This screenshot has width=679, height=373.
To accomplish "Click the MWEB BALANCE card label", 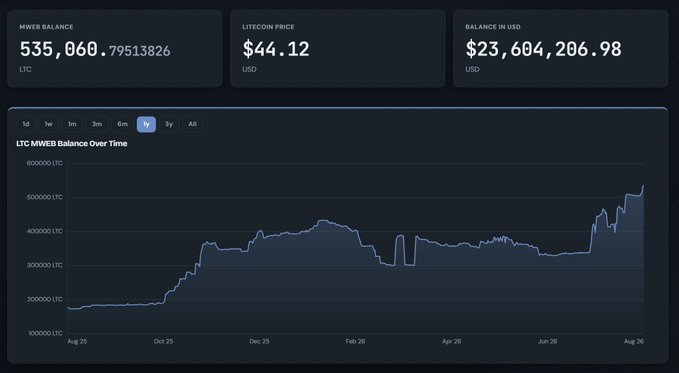I will [x=46, y=27].
